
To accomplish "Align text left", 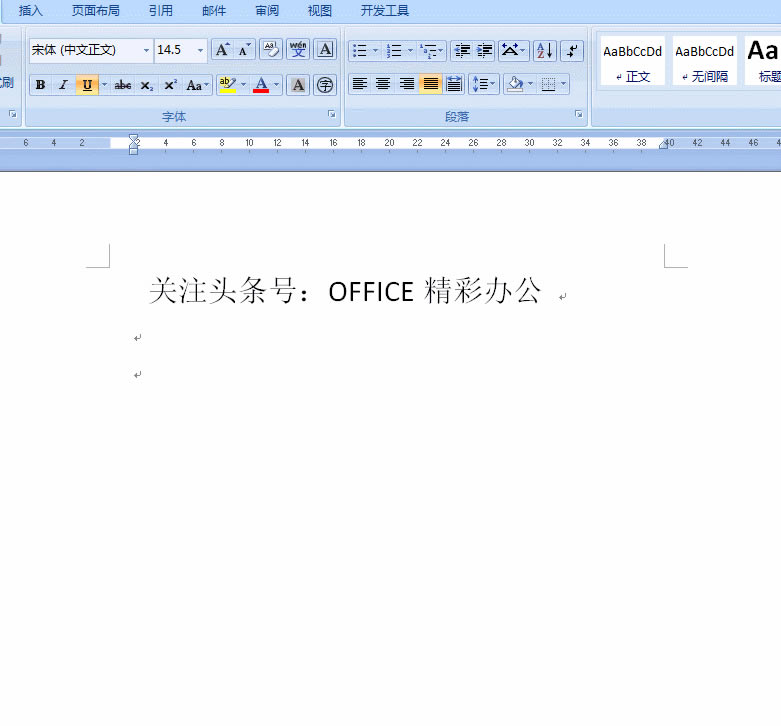I will 360,84.
